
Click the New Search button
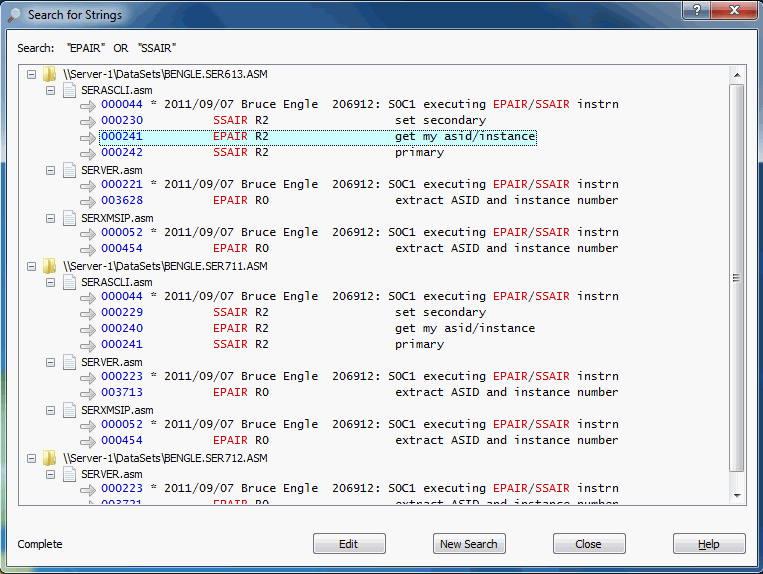(x=469, y=543)
